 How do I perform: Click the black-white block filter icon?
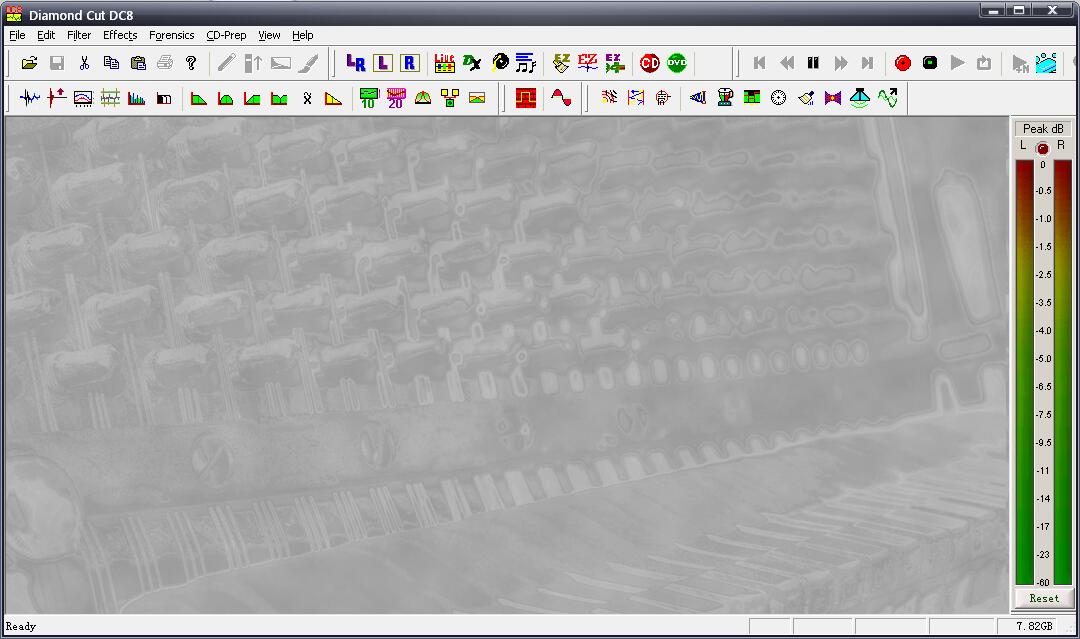pyautogui.click(x=164, y=98)
